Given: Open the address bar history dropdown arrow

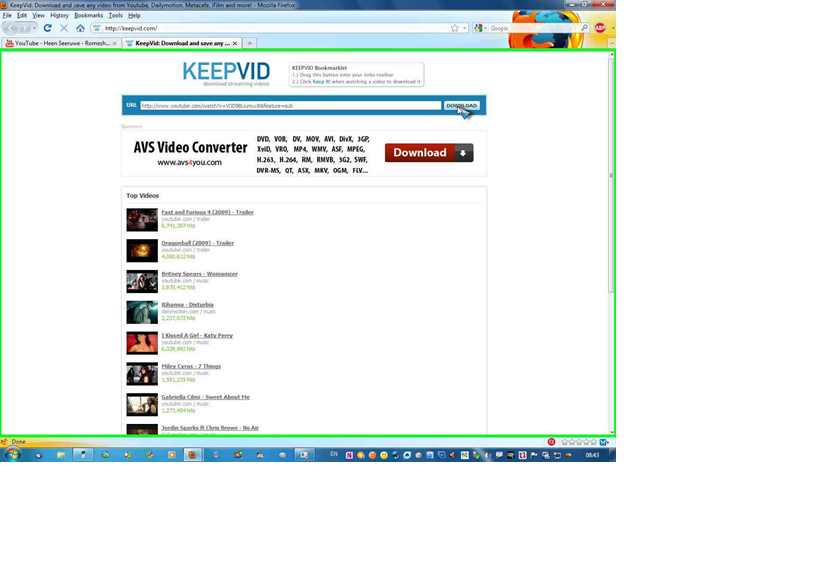Looking at the screenshot, I should click(x=466, y=28).
